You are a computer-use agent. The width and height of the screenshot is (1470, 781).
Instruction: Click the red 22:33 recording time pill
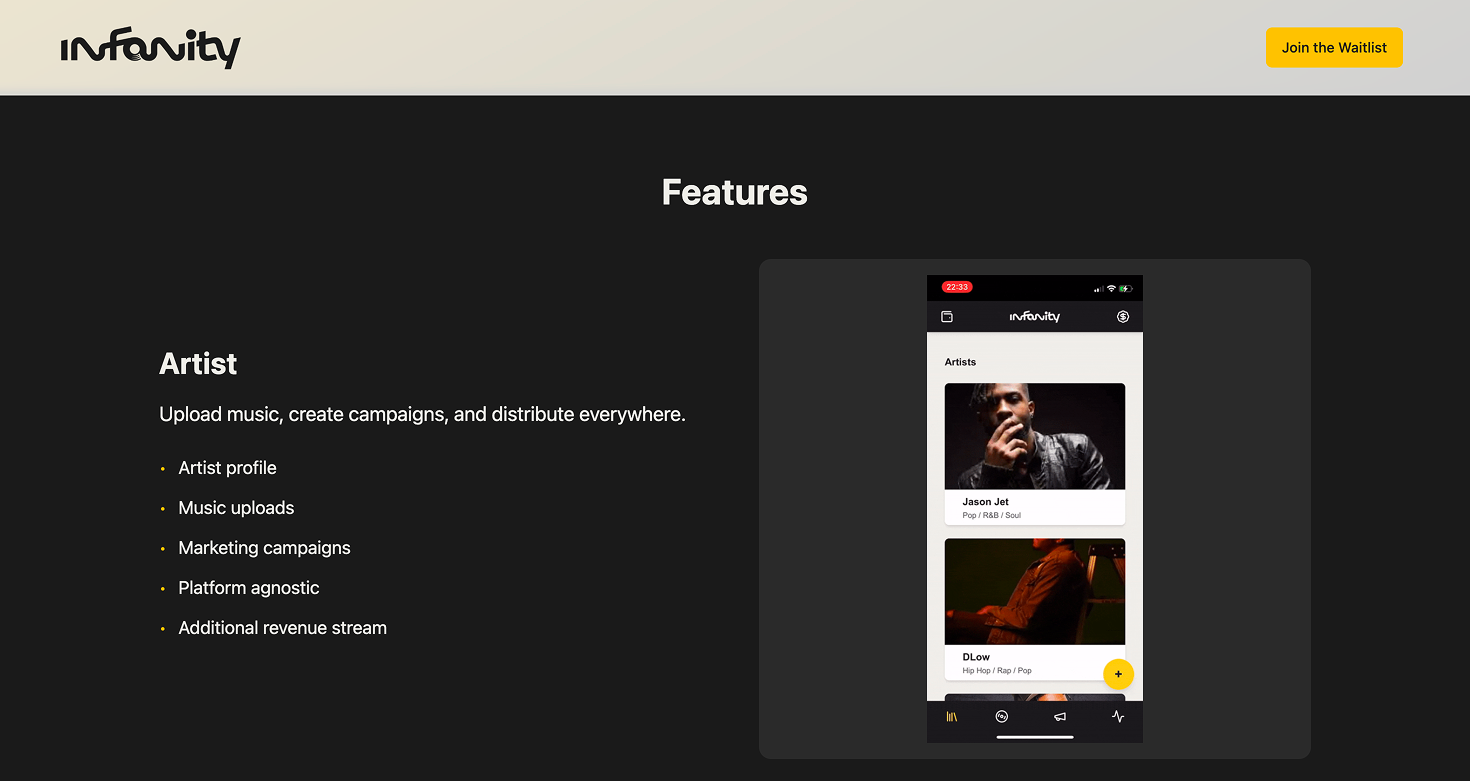point(957,287)
